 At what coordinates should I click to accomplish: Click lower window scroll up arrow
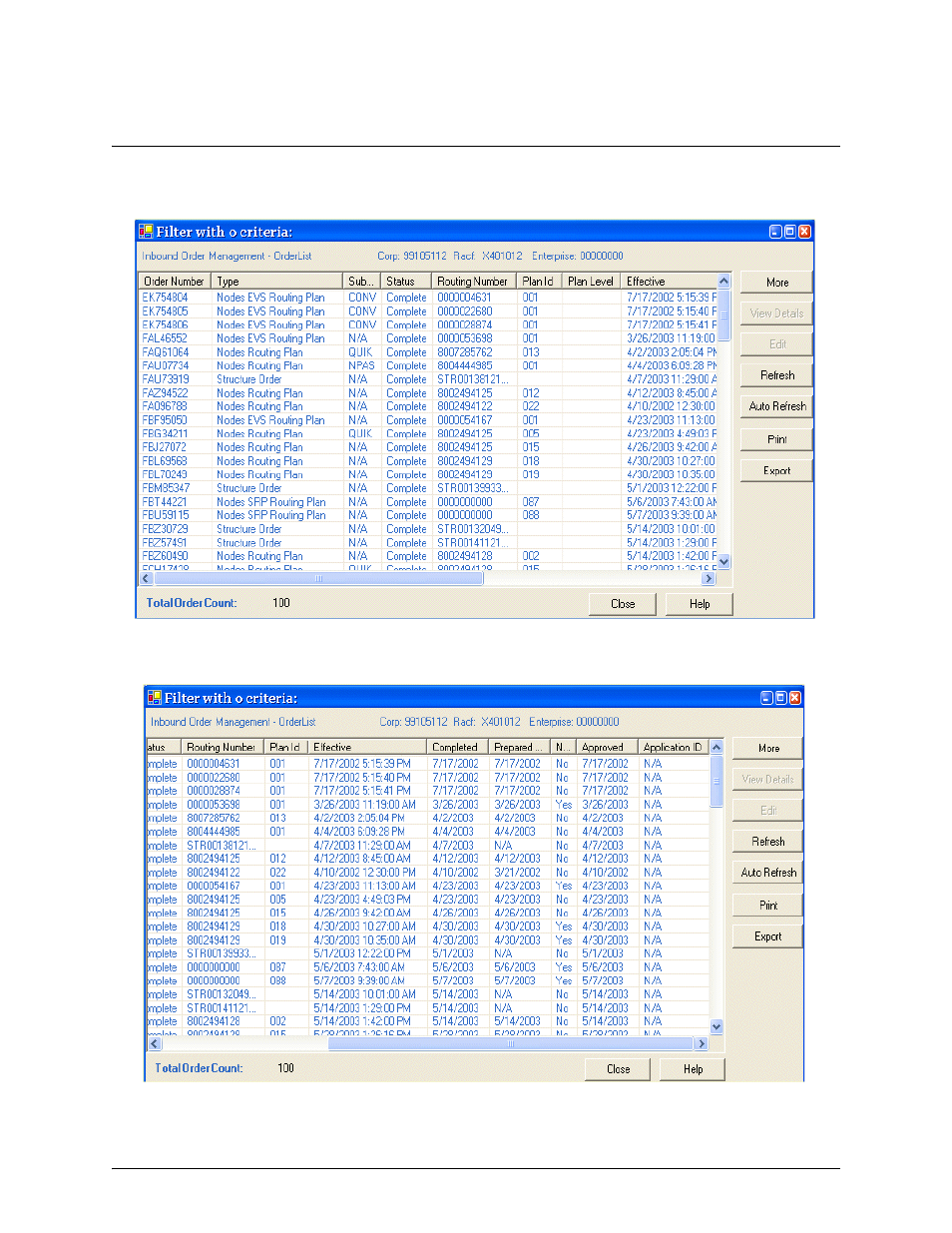click(715, 747)
